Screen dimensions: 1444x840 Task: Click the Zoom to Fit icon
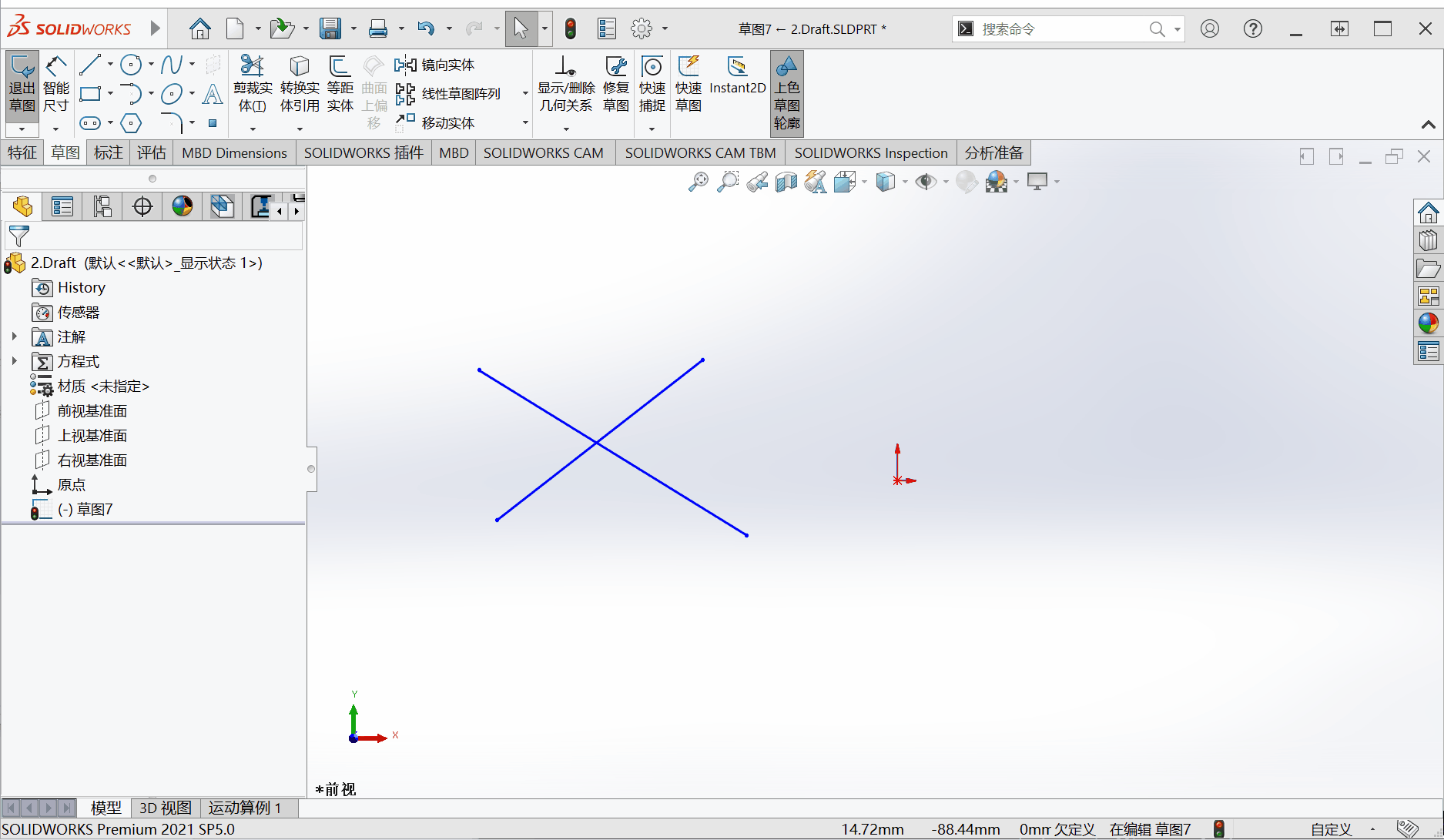pos(699,182)
